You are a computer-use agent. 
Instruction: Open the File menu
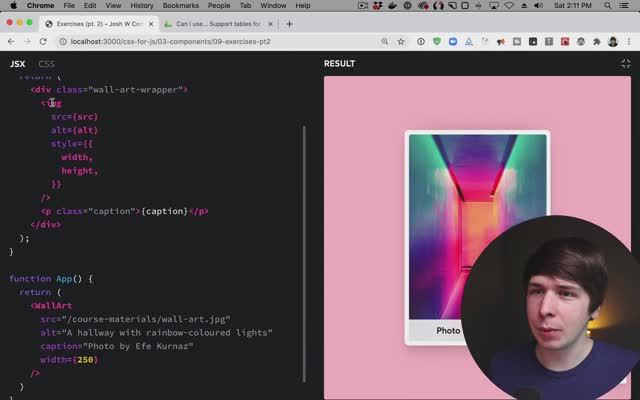click(x=69, y=6)
